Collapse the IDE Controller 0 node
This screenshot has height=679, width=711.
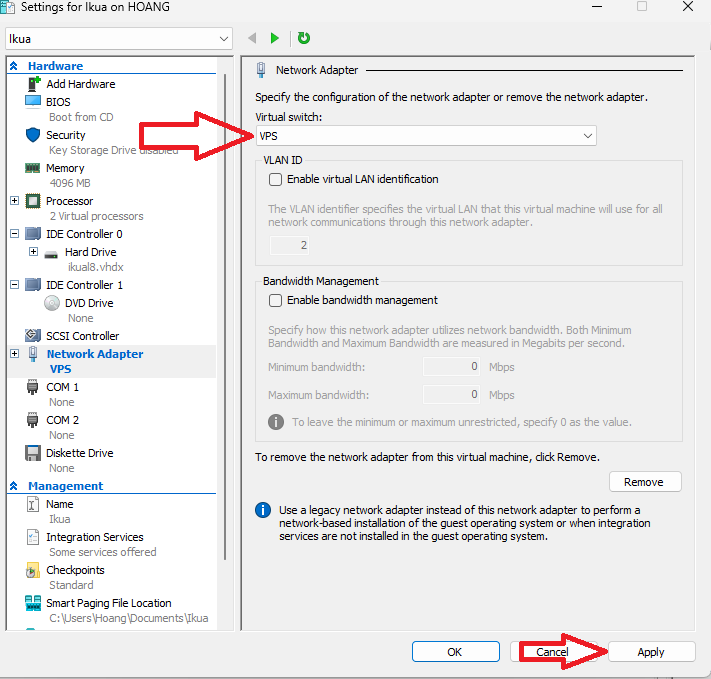click(15, 234)
